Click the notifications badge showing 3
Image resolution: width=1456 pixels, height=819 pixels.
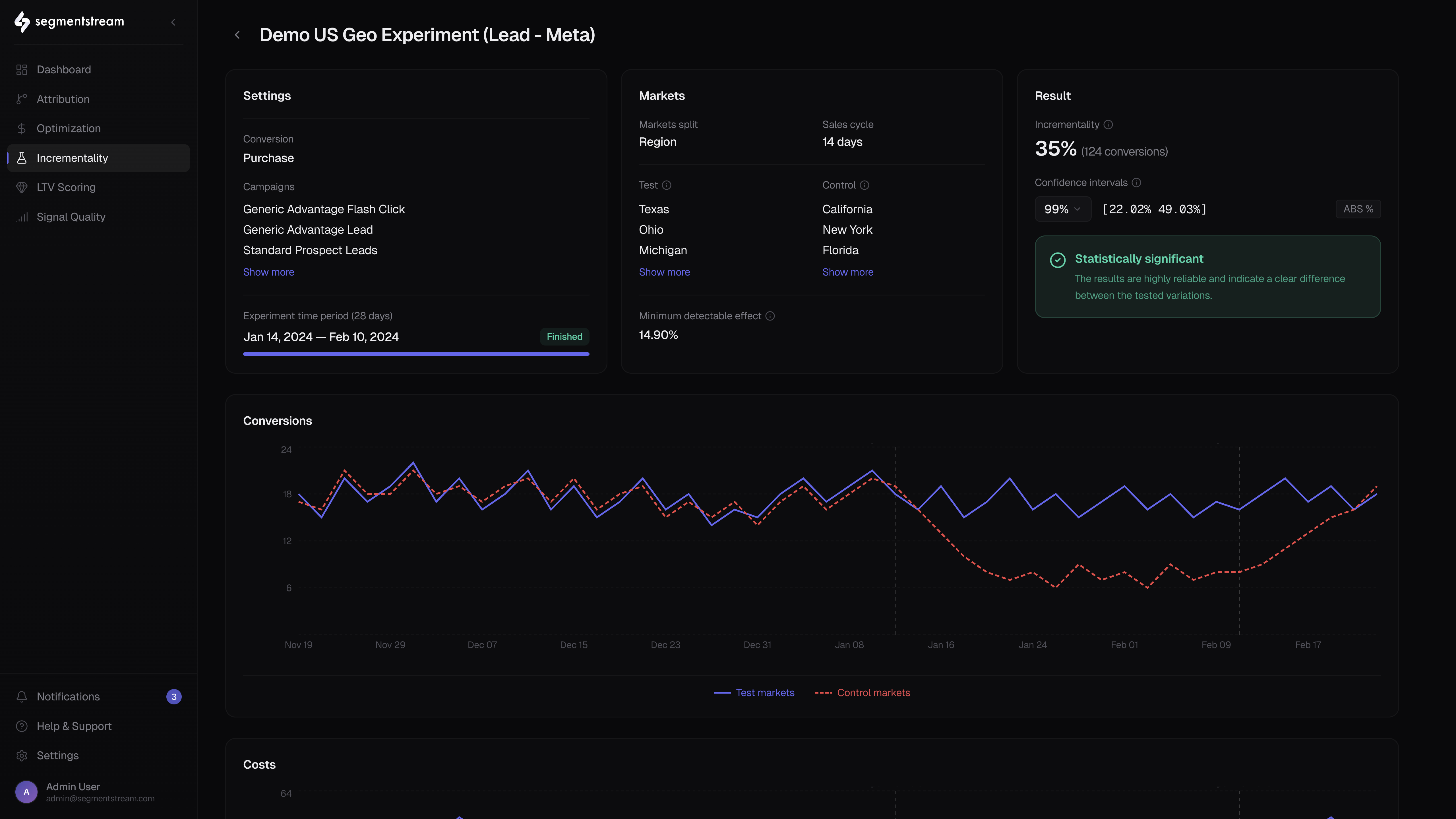pyautogui.click(x=174, y=696)
